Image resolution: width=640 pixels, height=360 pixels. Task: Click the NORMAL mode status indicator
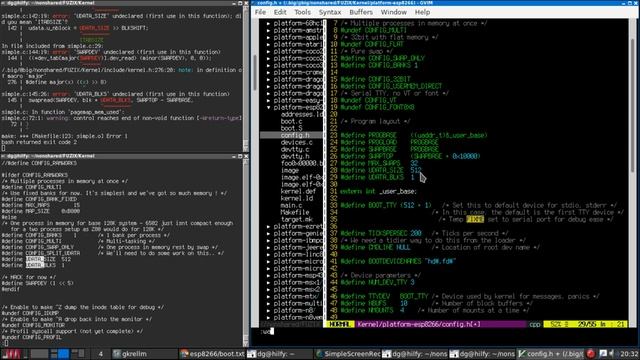point(340,324)
